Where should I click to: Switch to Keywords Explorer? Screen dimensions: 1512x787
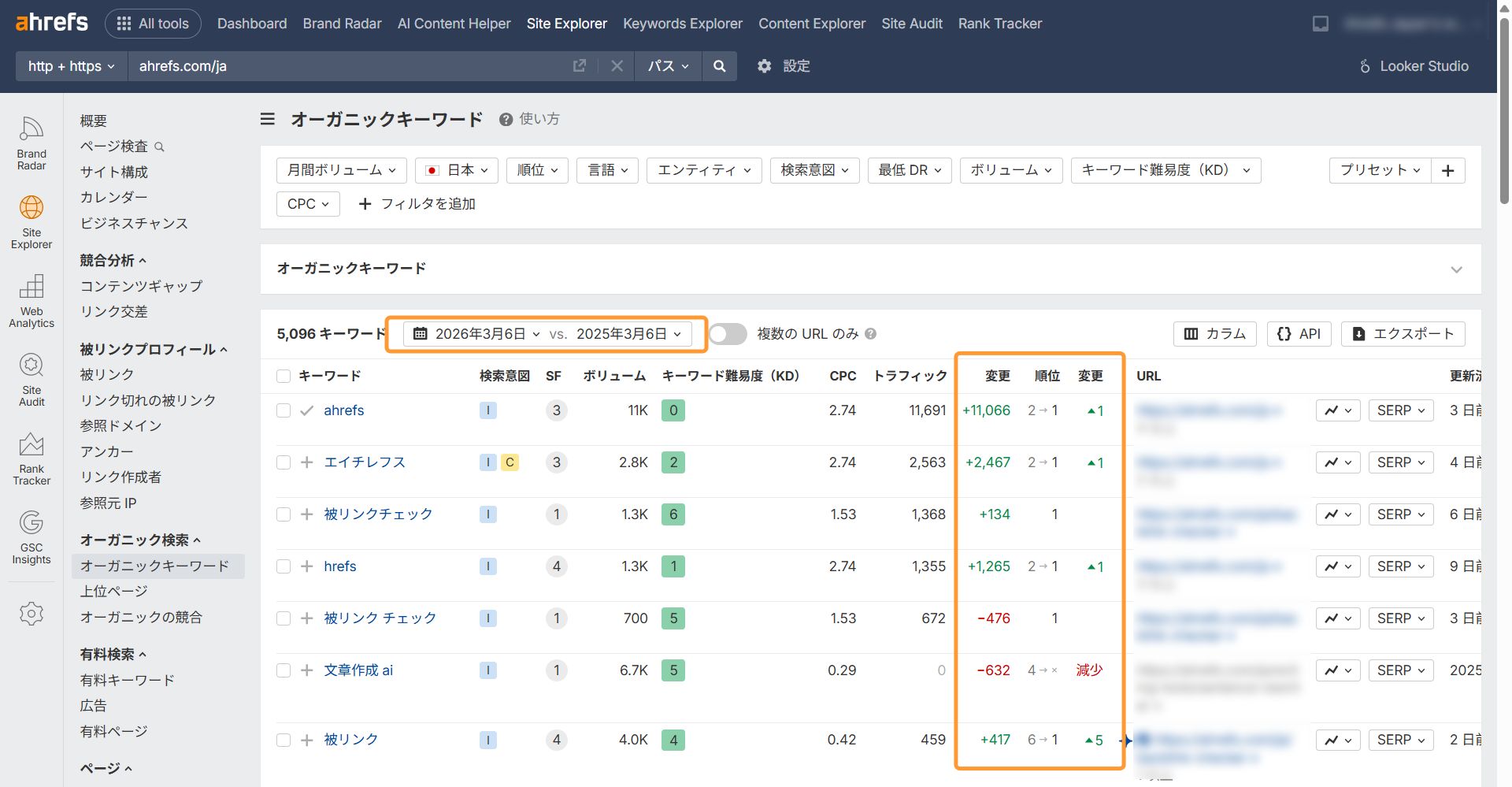point(682,23)
